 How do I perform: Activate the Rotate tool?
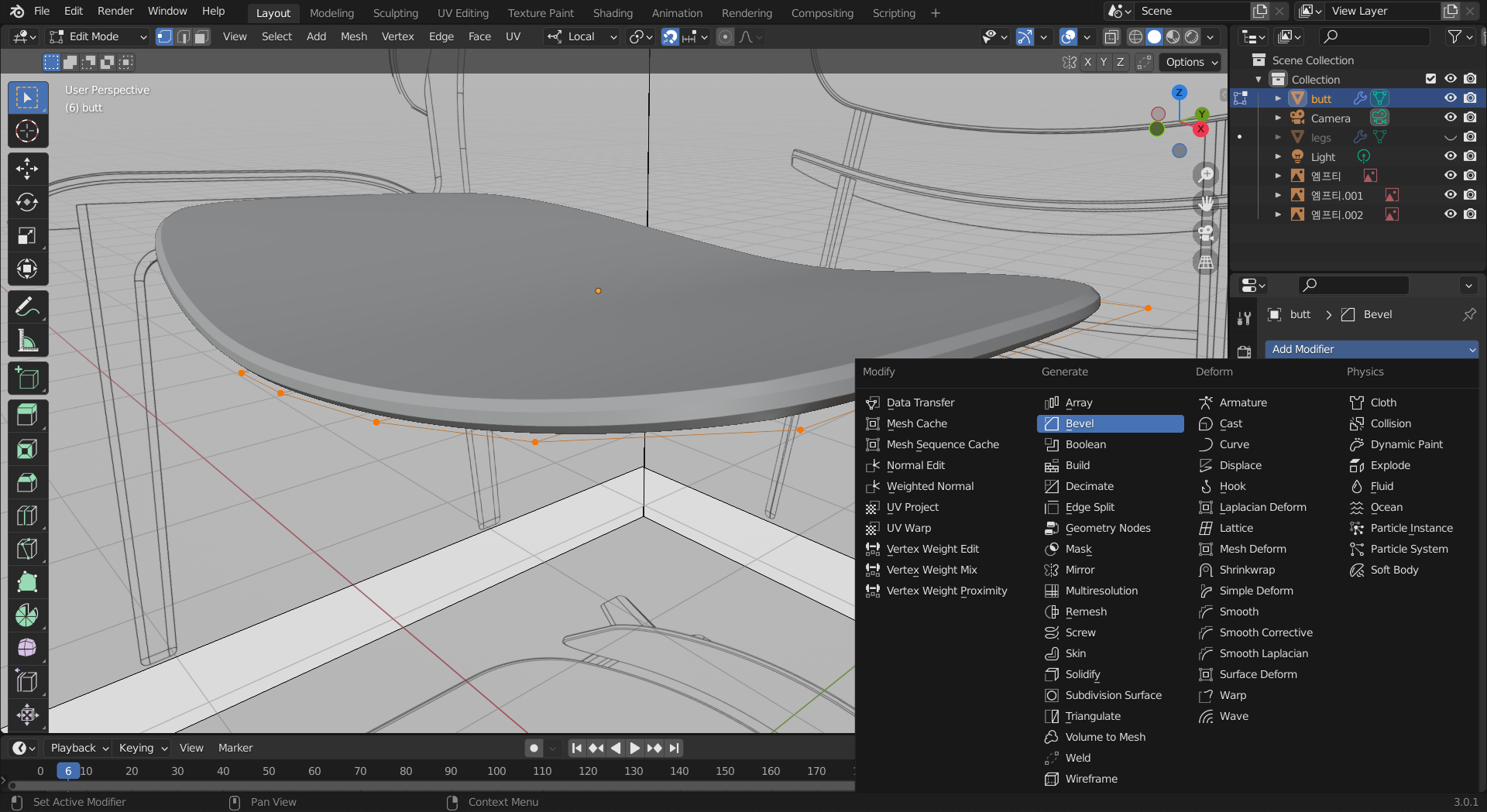28,202
